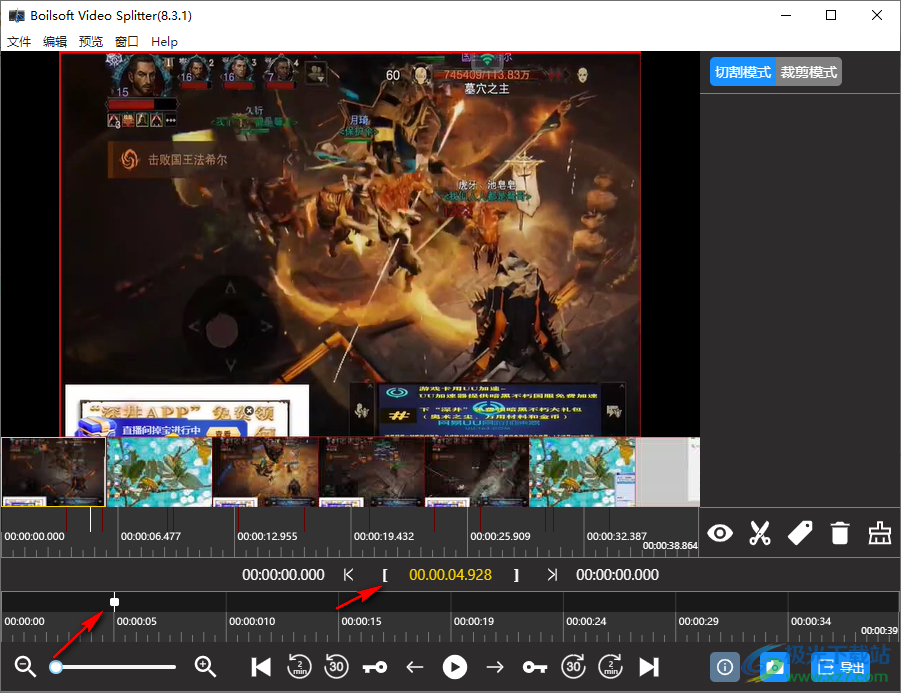Open the Help menu

164,42
